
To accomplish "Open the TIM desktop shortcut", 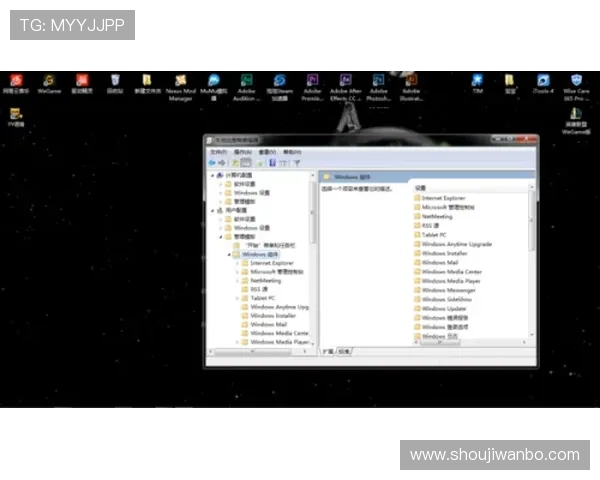I will click(x=478, y=81).
